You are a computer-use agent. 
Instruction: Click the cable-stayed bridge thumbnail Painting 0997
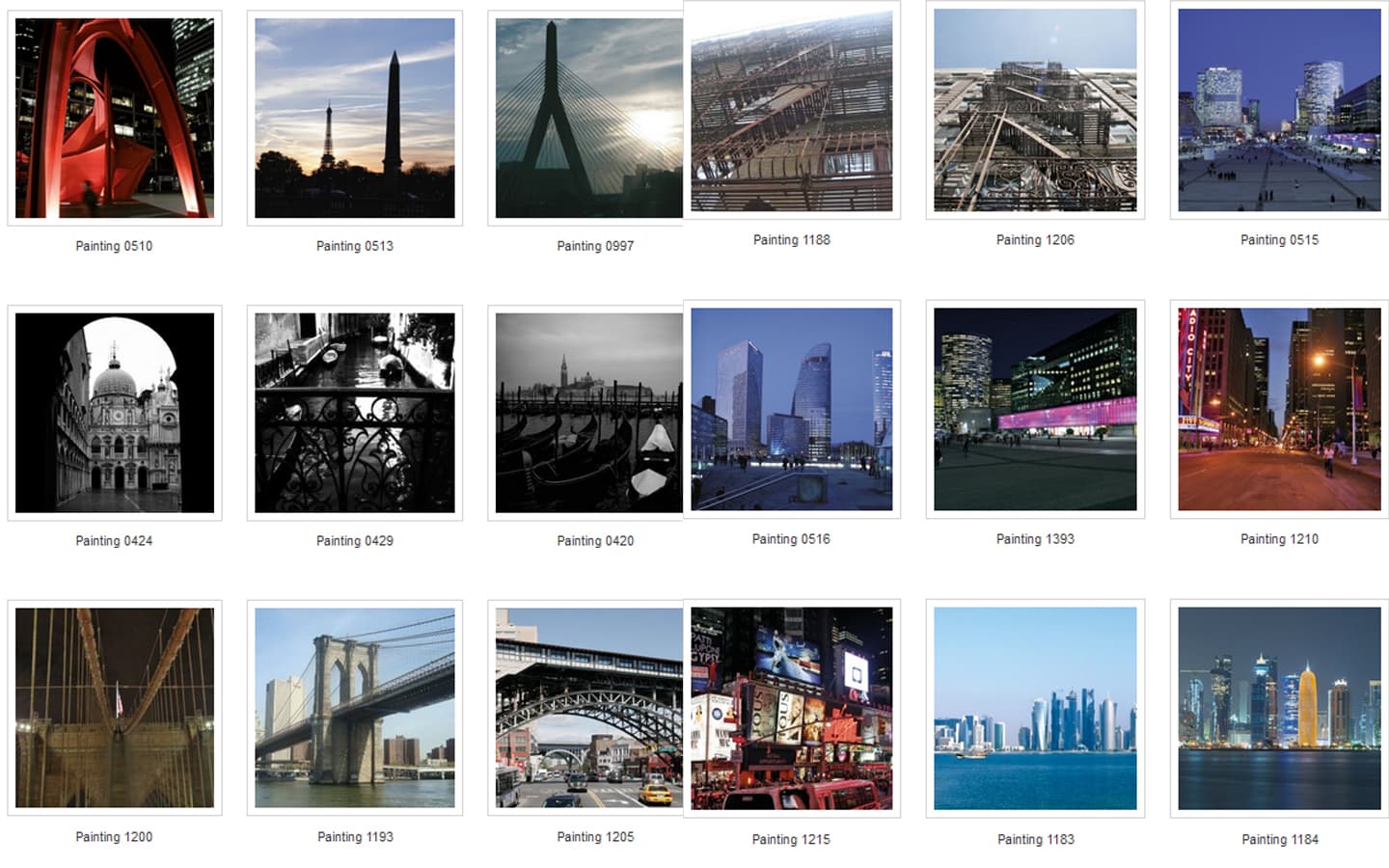(x=588, y=118)
